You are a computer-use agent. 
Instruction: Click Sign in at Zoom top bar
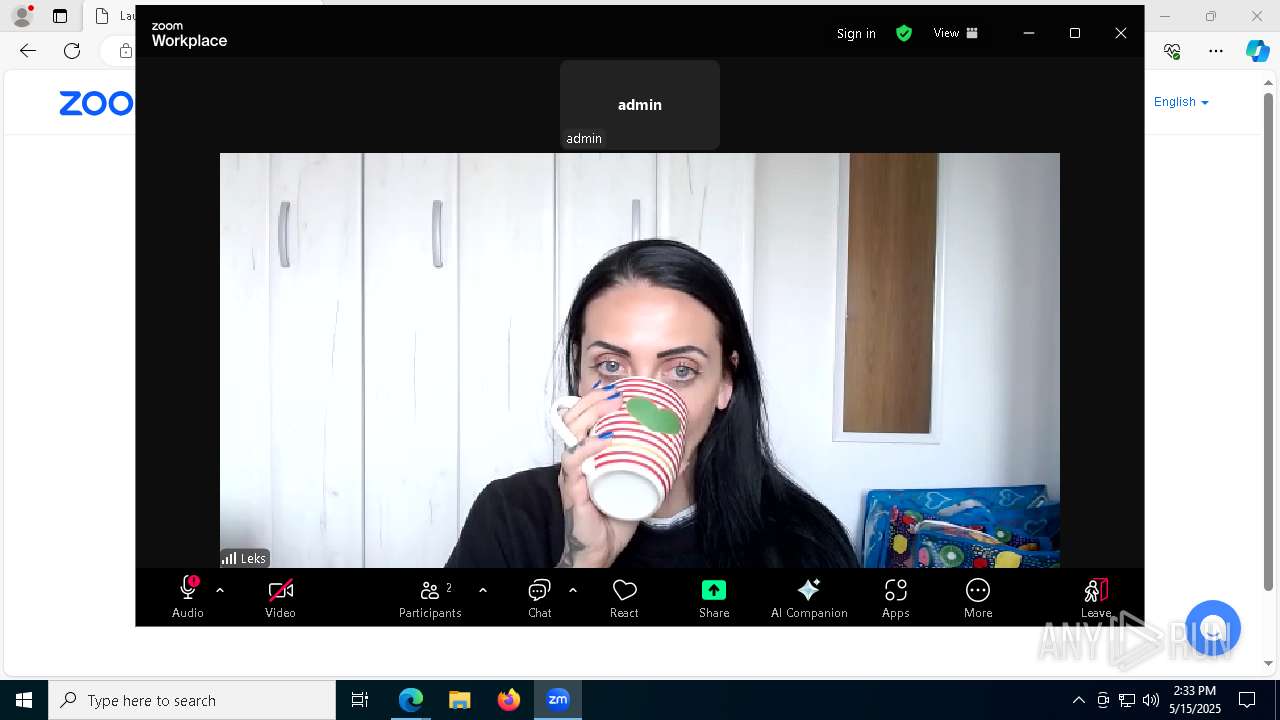(x=856, y=33)
